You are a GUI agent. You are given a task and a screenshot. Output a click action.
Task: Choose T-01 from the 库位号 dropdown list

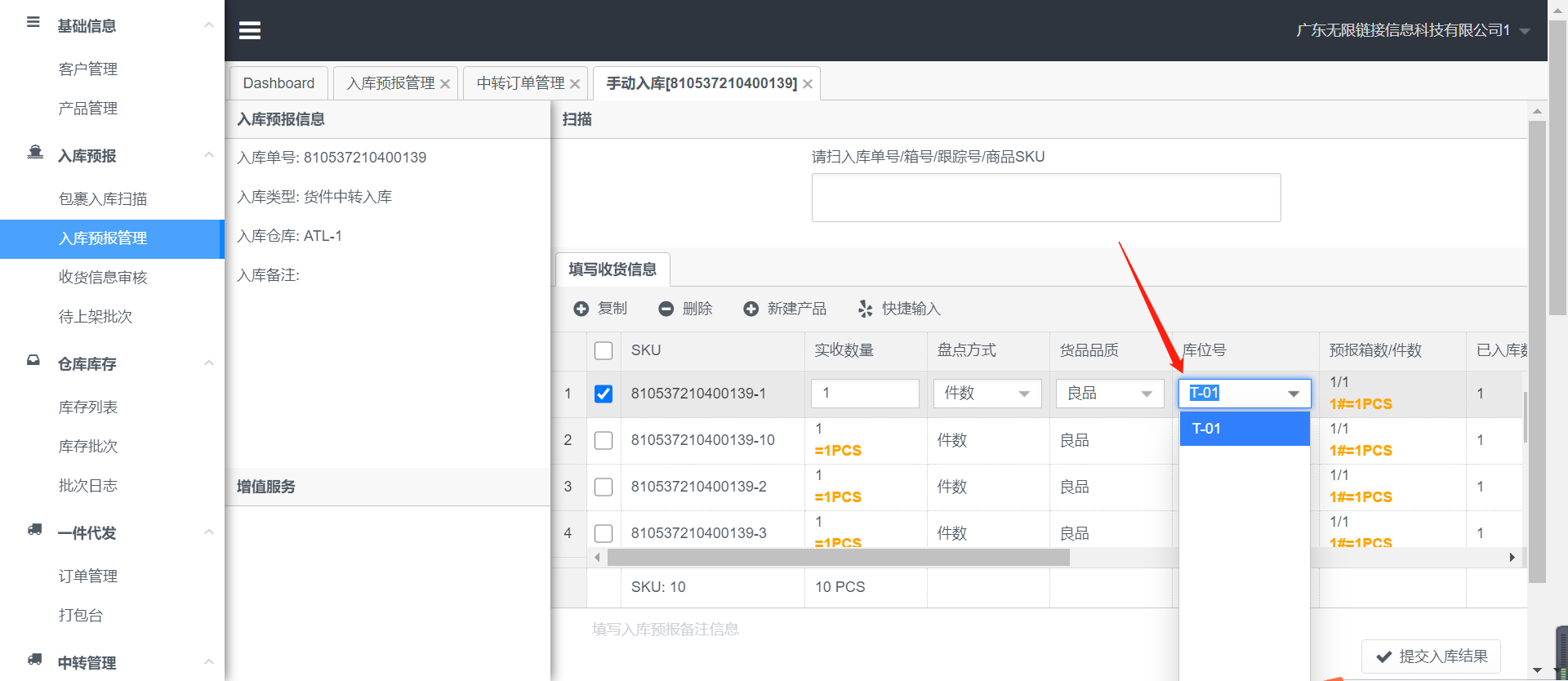[x=1245, y=429]
